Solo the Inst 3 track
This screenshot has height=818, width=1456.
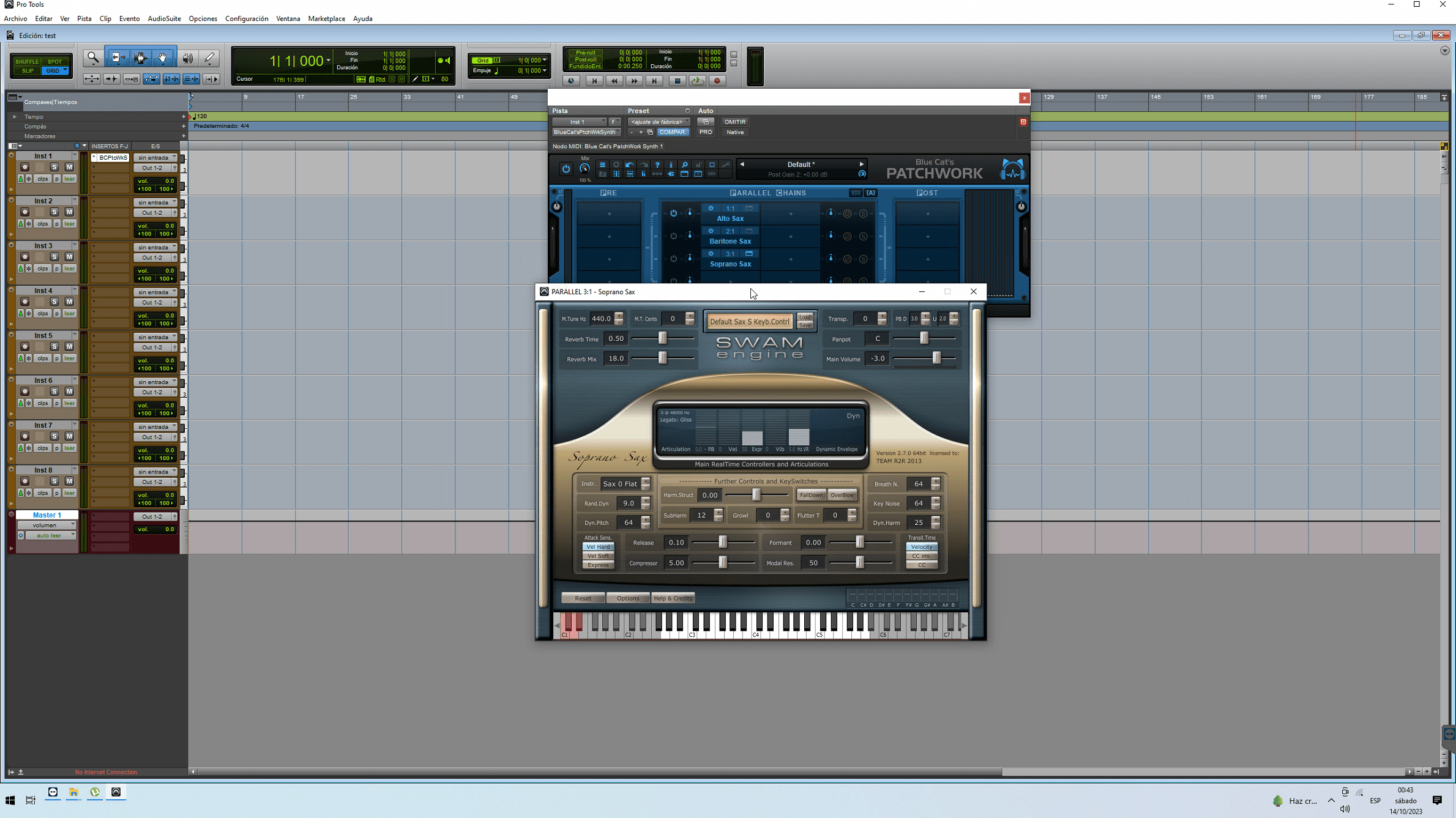54,256
